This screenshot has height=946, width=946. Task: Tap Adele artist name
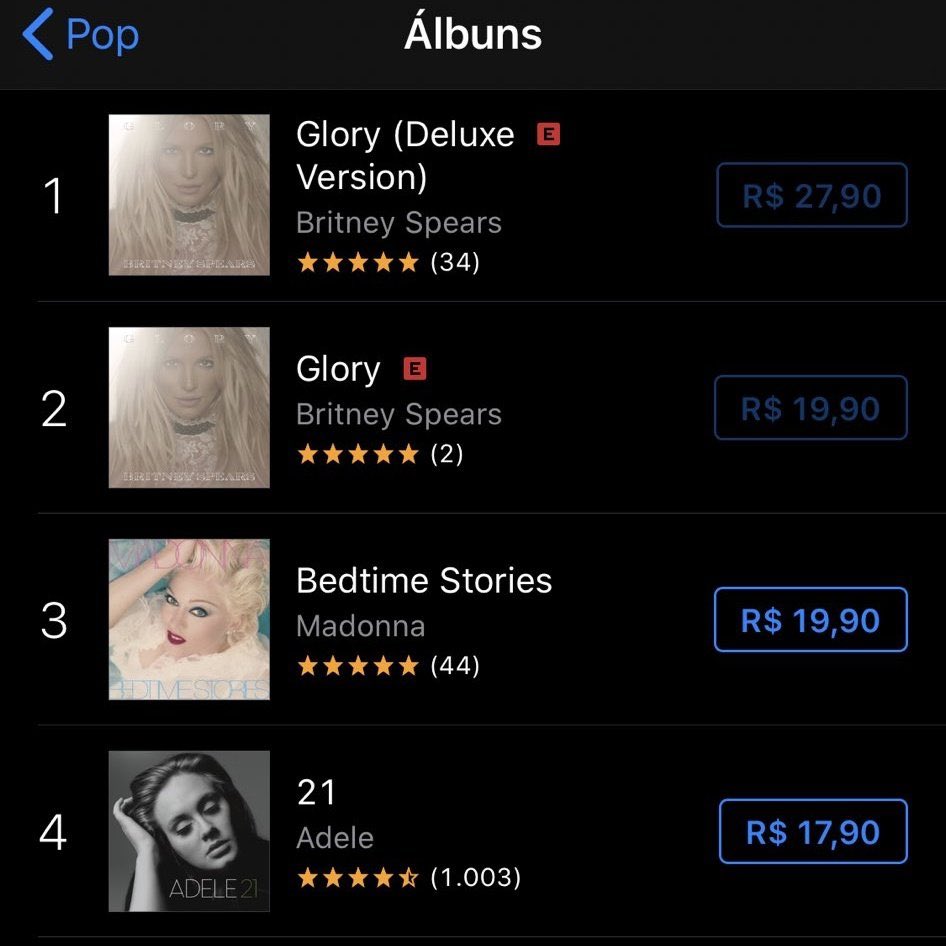[335, 838]
